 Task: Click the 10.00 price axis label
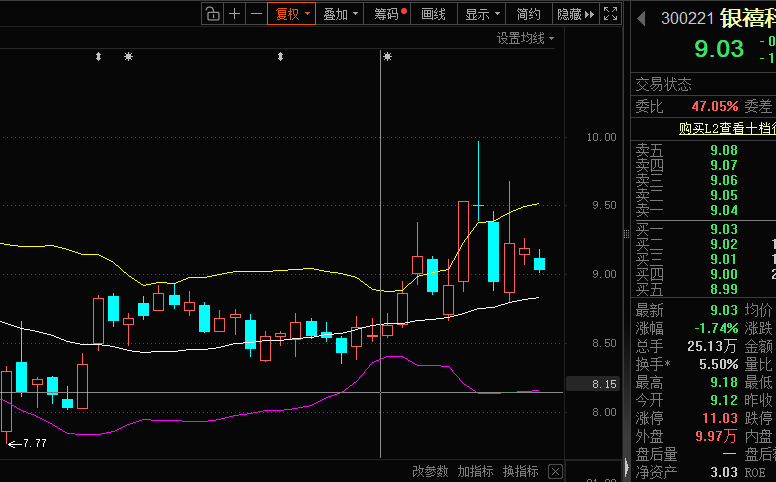point(601,137)
